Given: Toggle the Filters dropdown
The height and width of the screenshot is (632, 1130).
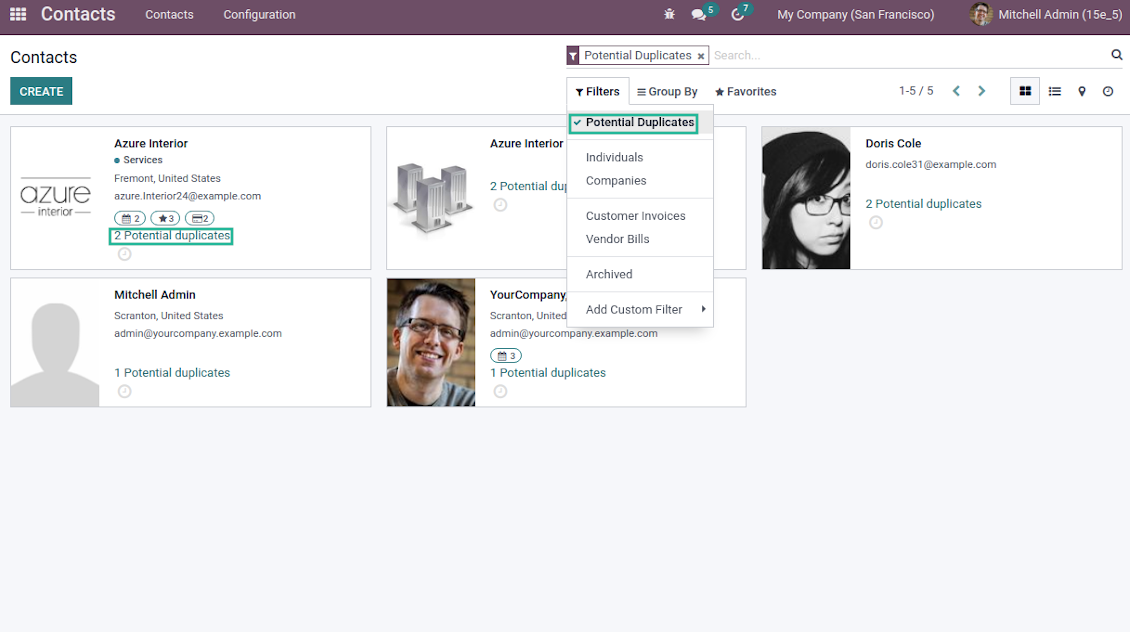Looking at the screenshot, I should pos(597,92).
